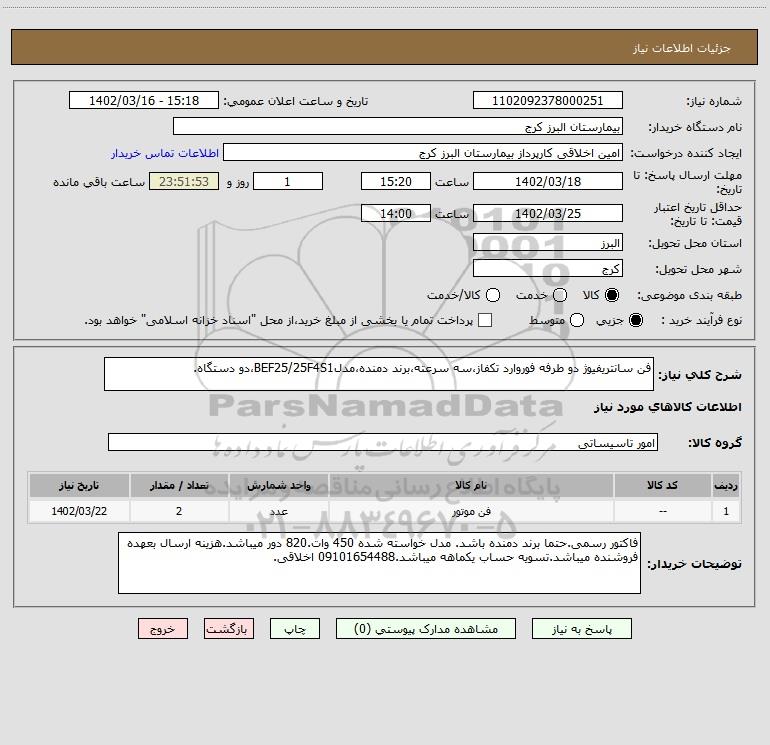
Task: Click the buyer notes text area
Action: [x=379, y=563]
